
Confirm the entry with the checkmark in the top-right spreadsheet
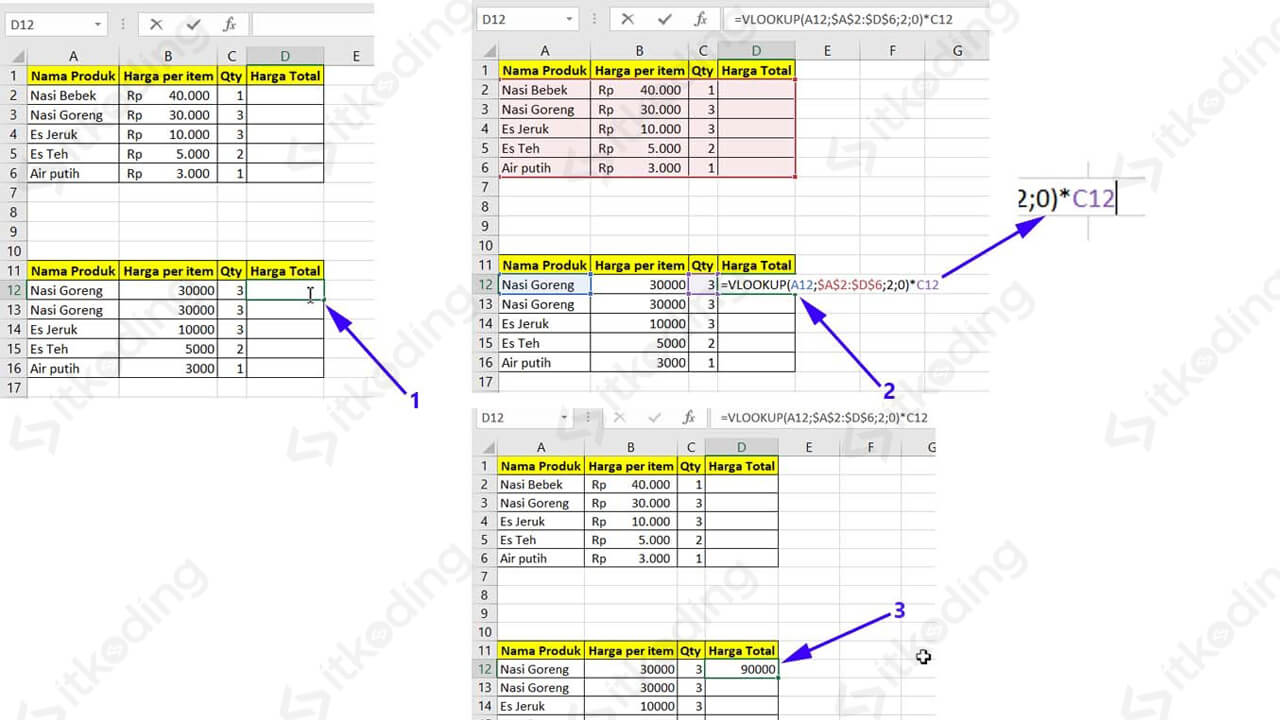point(664,19)
